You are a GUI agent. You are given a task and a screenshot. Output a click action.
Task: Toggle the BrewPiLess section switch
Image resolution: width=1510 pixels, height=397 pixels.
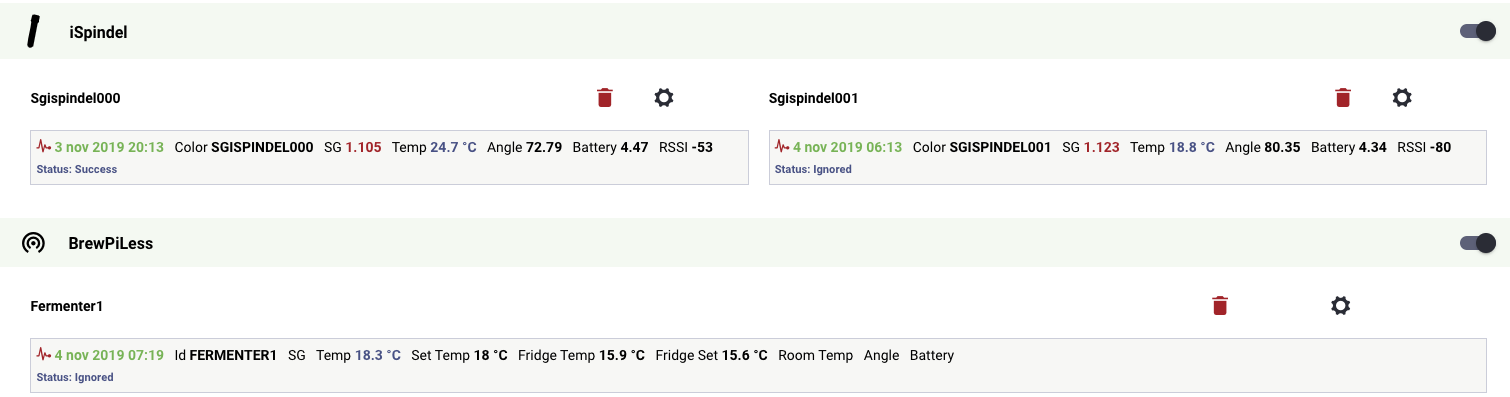click(1477, 242)
